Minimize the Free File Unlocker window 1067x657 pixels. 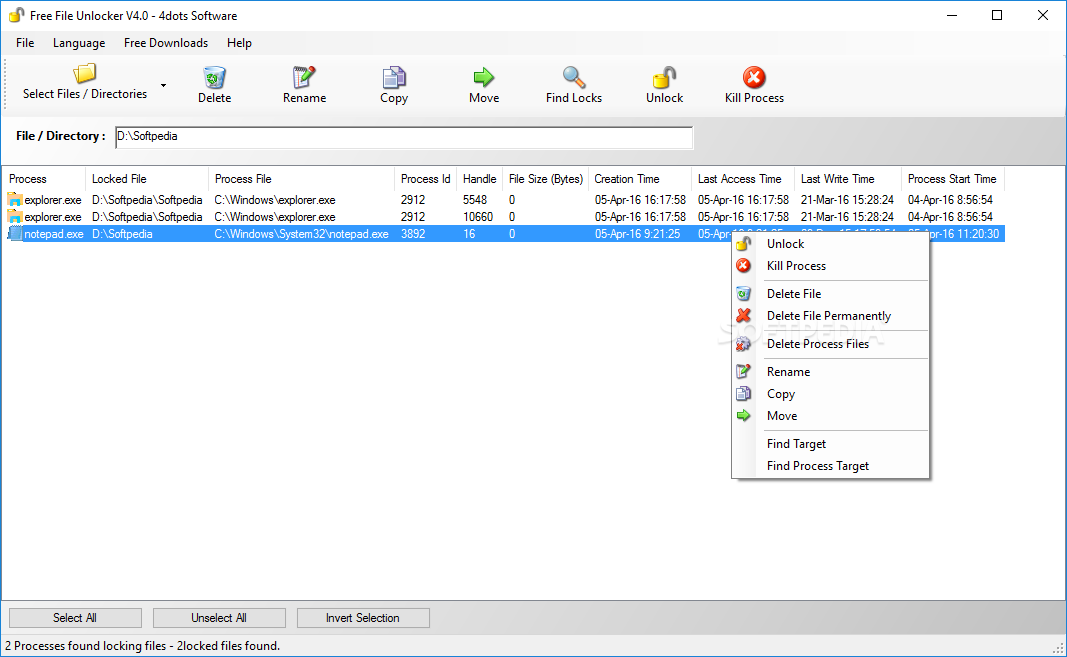pos(952,15)
